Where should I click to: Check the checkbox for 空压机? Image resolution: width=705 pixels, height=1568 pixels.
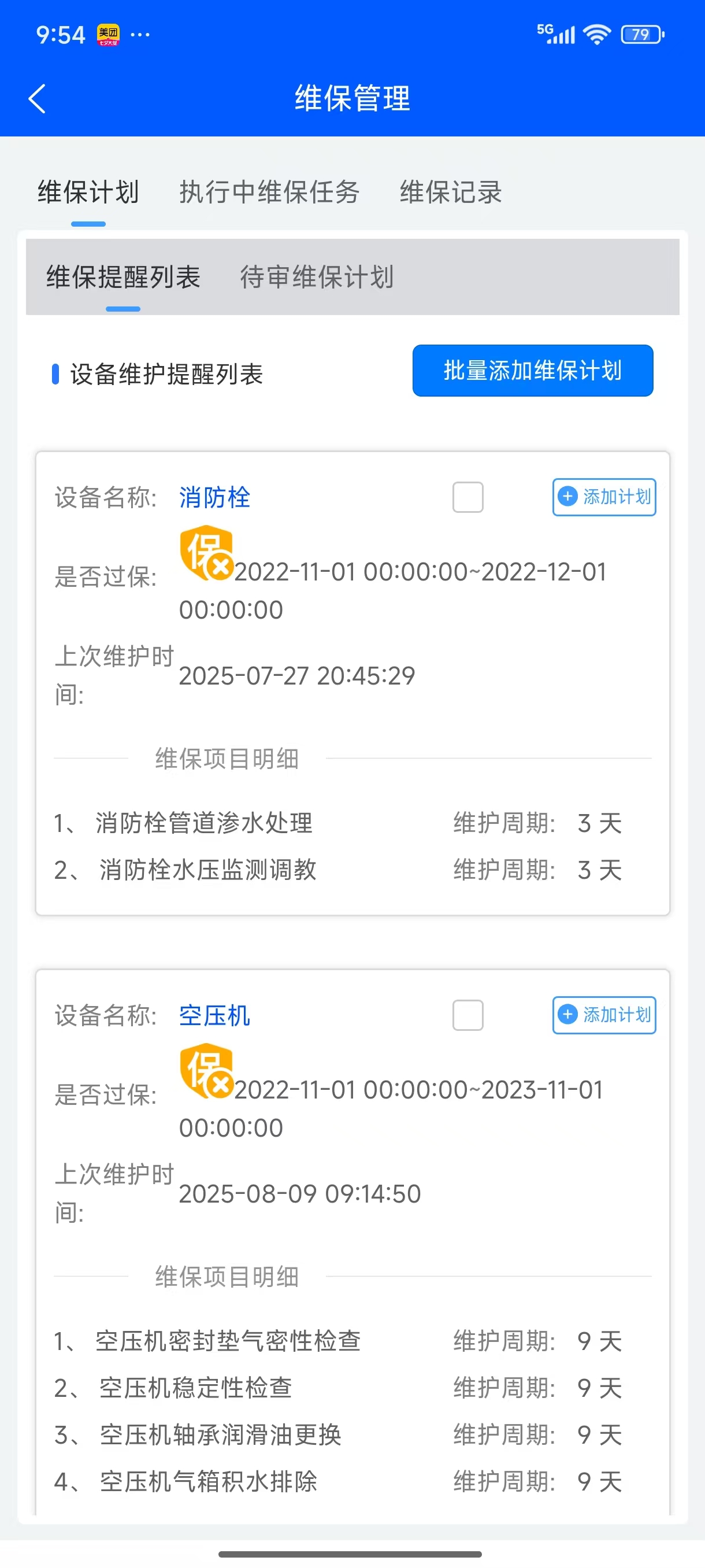[467, 1015]
